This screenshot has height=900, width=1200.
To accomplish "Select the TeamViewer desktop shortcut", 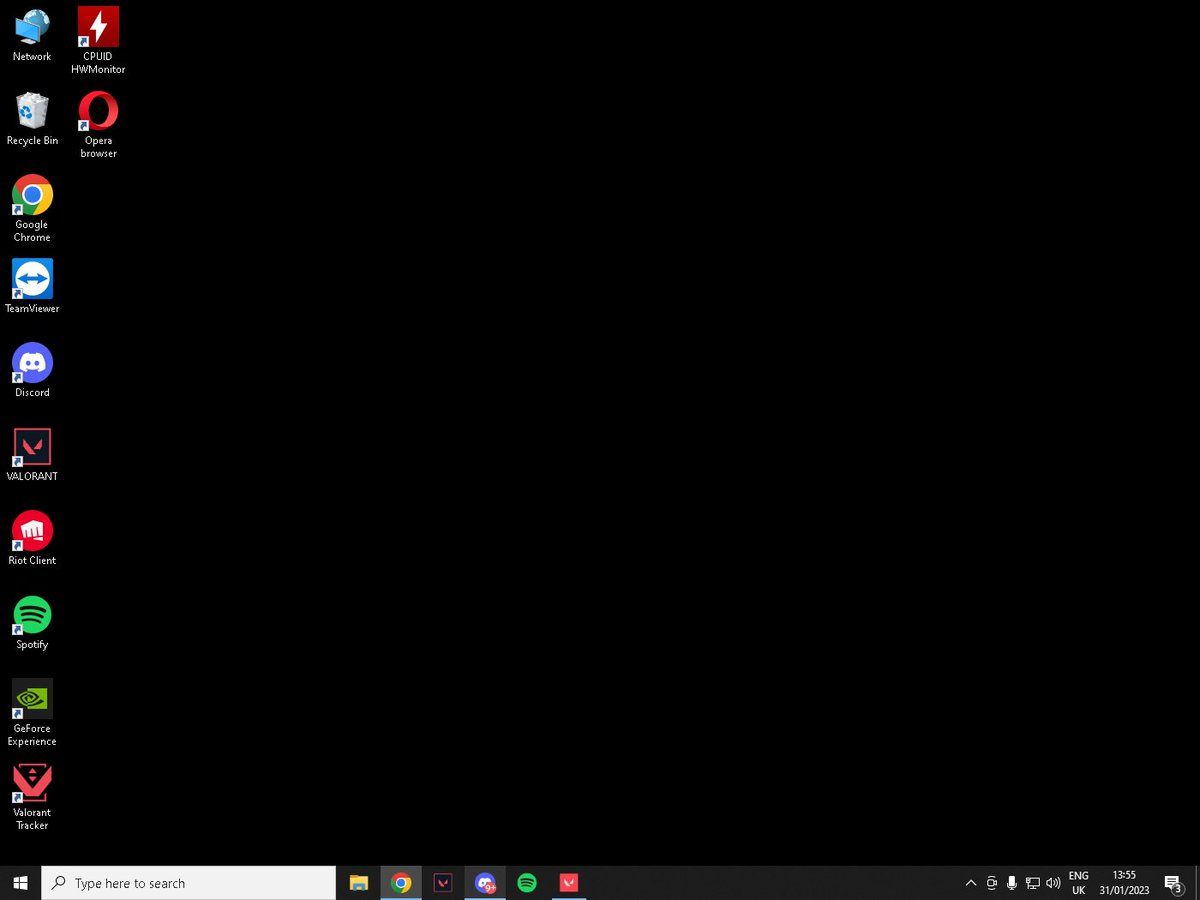I will point(32,287).
